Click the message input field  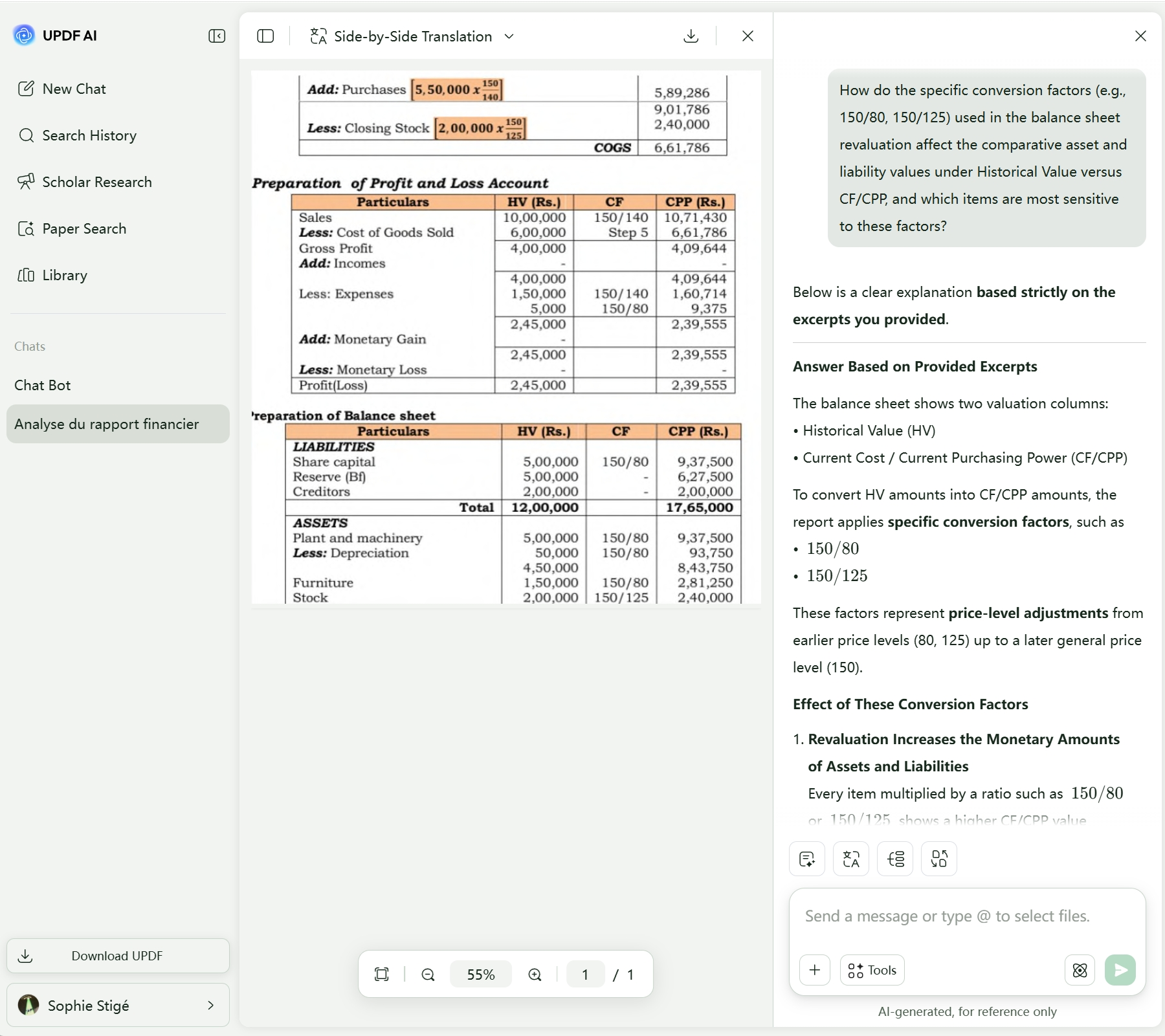click(967, 916)
